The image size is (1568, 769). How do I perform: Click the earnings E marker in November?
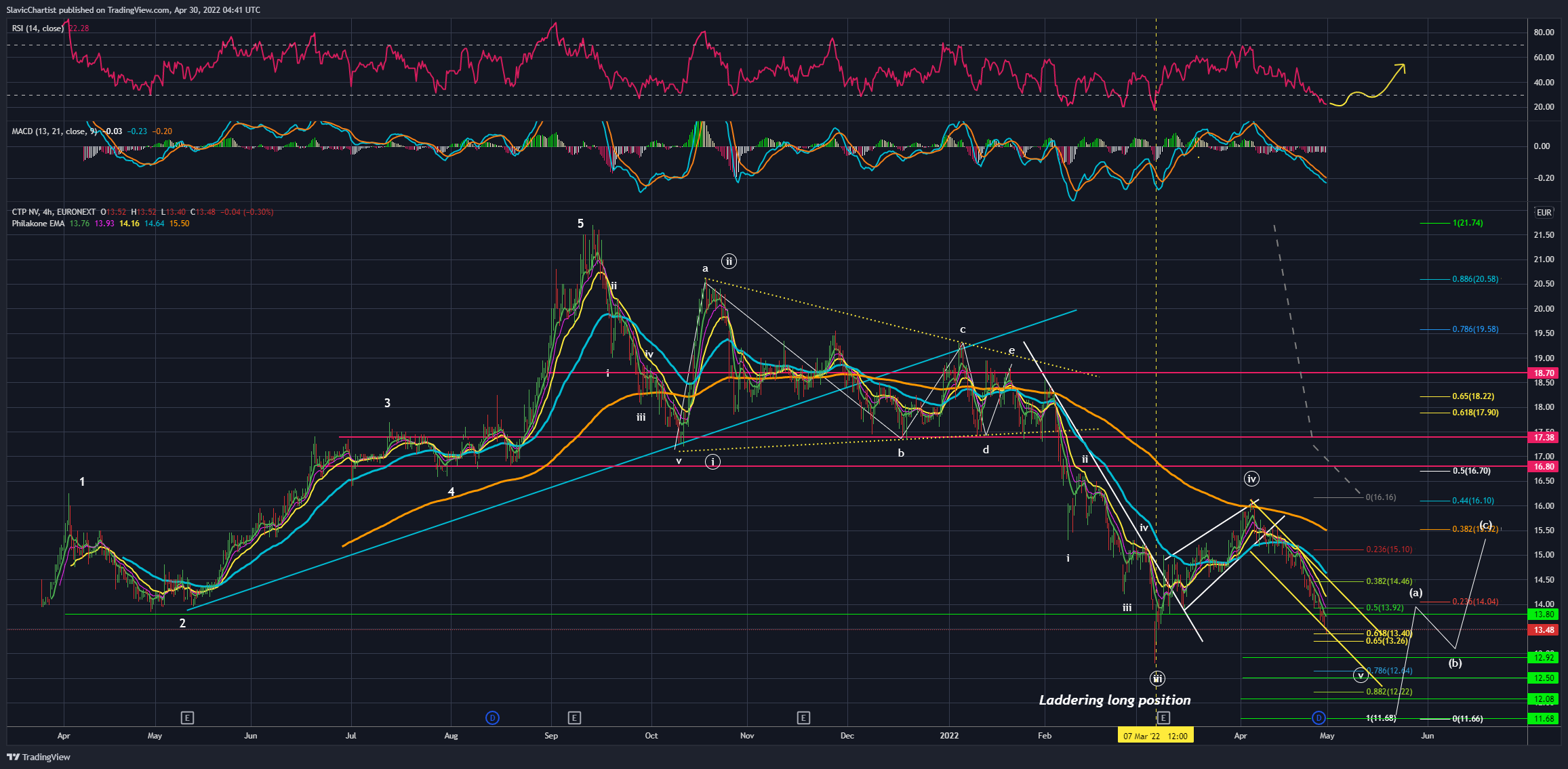click(x=803, y=718)
